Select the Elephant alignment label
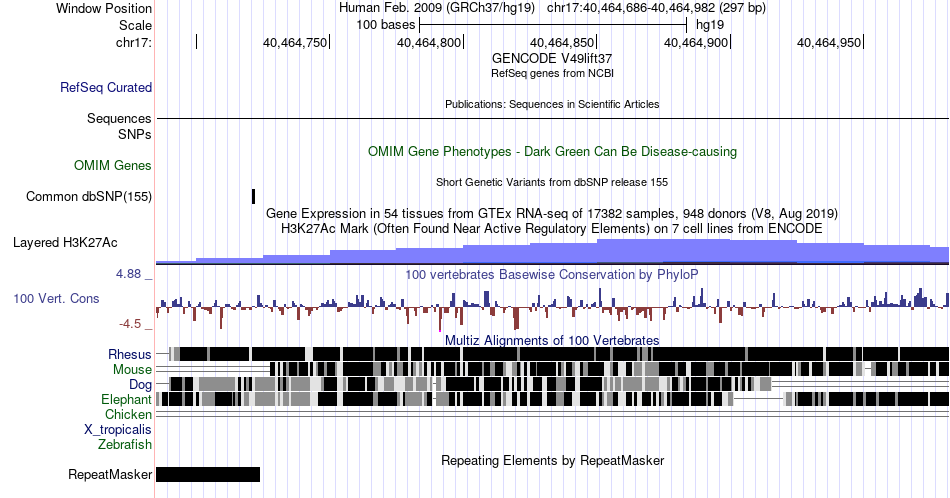 (x=127, y=399)
